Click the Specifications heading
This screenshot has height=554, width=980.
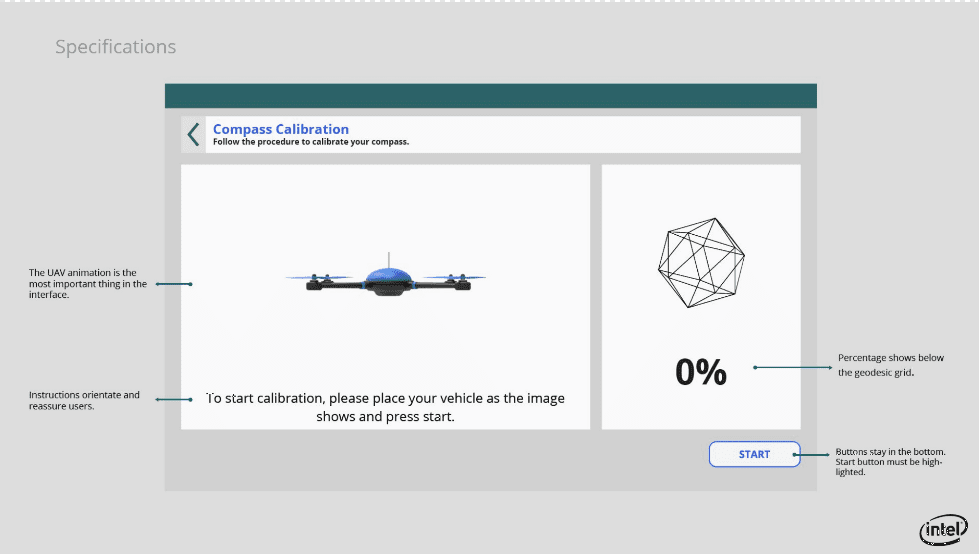pyautogui.click(x=115, y=47)
